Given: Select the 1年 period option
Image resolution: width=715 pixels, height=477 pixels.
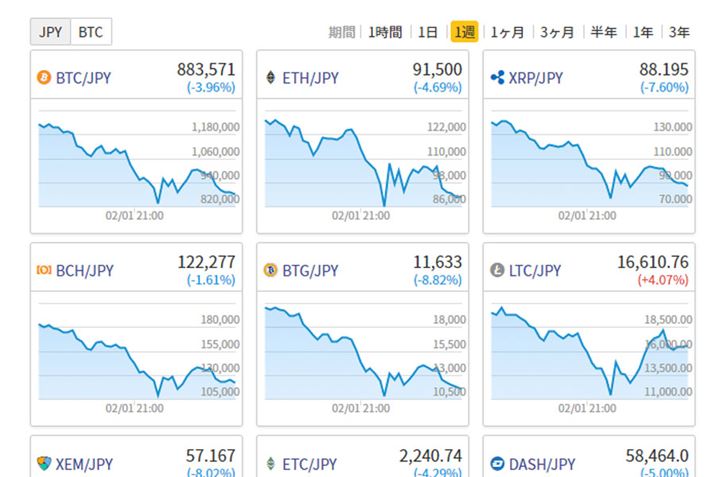Looking at the screenshot, I should [643, 32].
